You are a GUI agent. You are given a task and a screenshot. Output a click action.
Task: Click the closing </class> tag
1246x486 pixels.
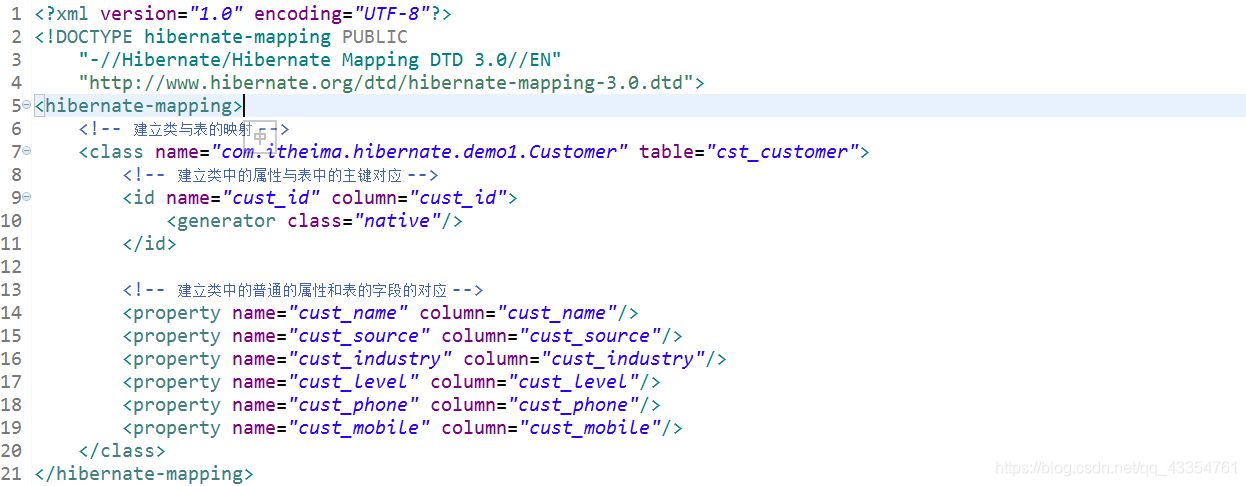pyautogui.click(x=122, y=451)
